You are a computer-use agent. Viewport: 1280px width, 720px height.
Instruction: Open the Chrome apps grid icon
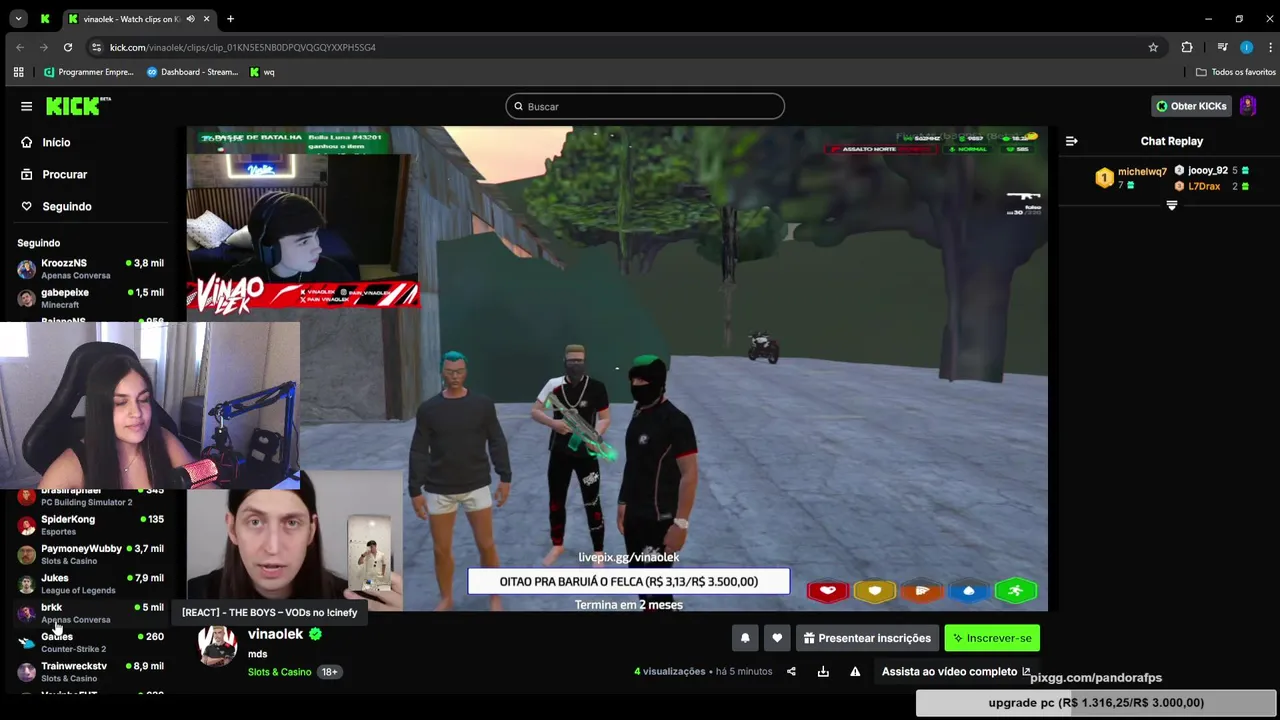coord(18,72)
